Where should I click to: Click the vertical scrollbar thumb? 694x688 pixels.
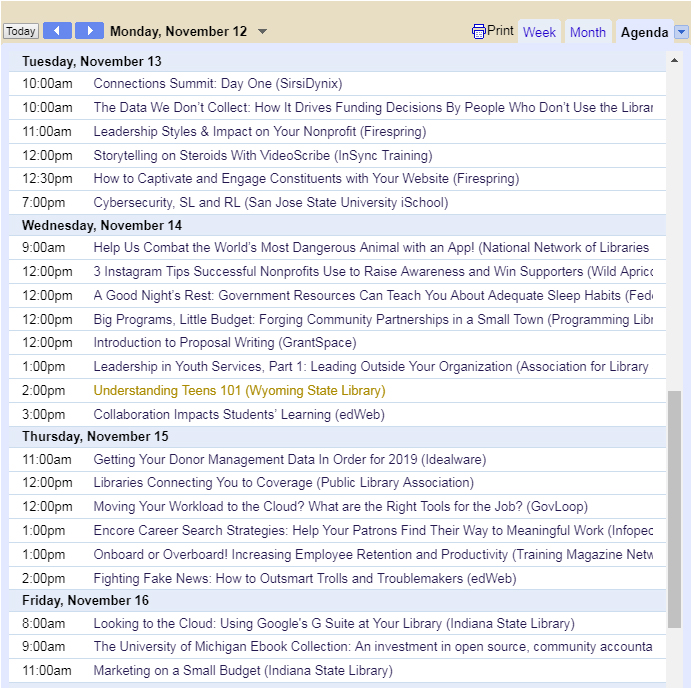(x=675, y=509)
